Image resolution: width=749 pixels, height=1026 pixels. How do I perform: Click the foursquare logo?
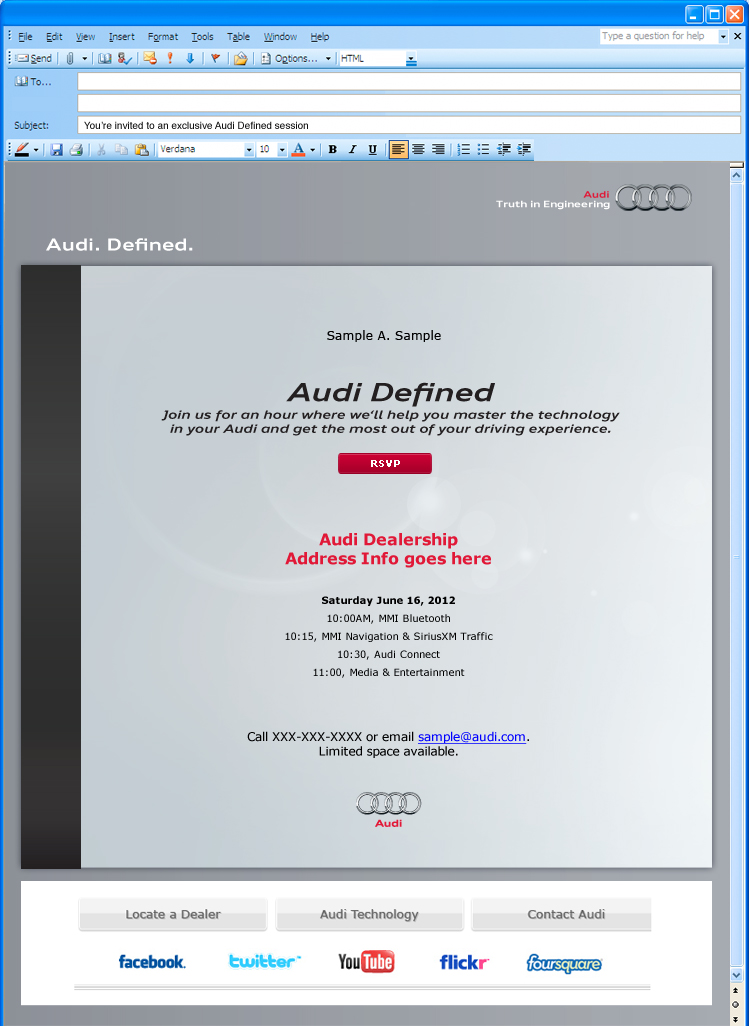pyautogui.click(x=564, y=963)
